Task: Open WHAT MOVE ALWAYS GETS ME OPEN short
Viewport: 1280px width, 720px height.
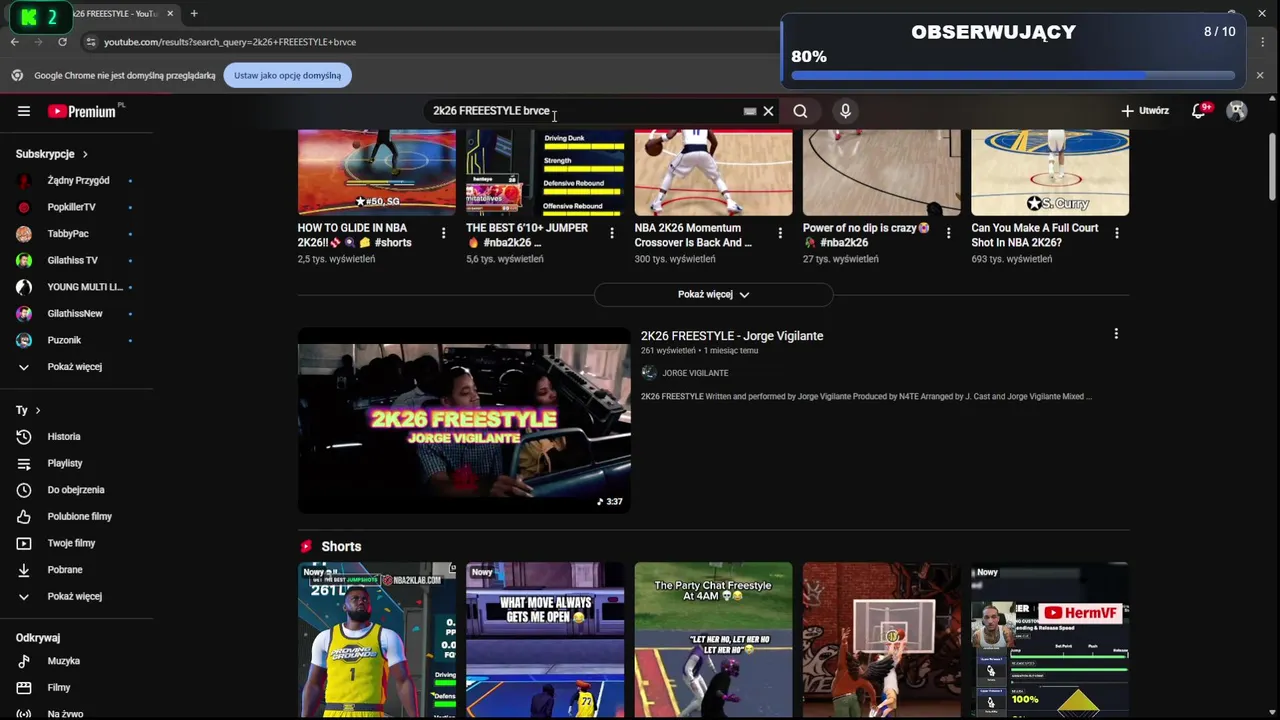Action: (545, 640)
